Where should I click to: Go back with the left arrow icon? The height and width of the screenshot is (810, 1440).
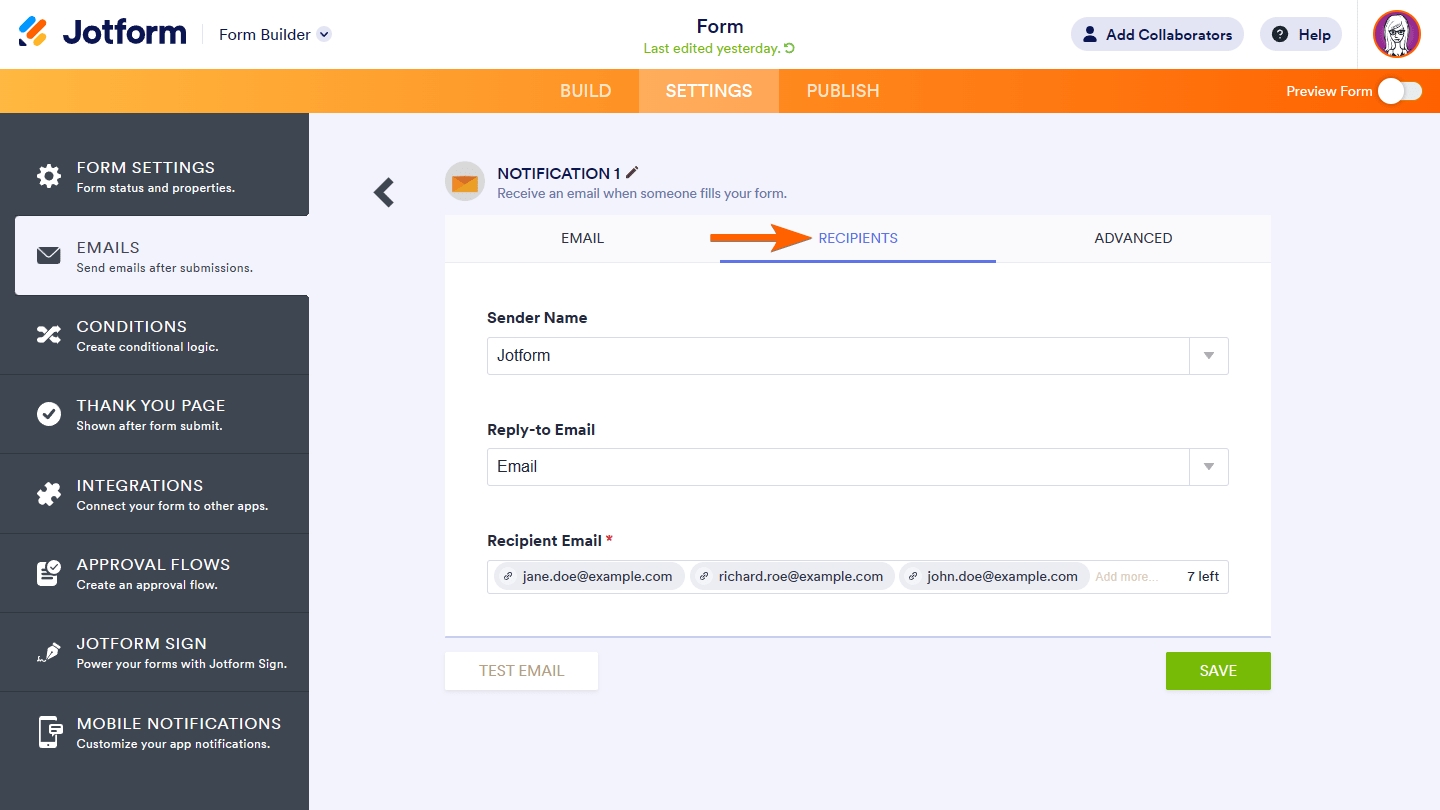[x=383, y=192]
